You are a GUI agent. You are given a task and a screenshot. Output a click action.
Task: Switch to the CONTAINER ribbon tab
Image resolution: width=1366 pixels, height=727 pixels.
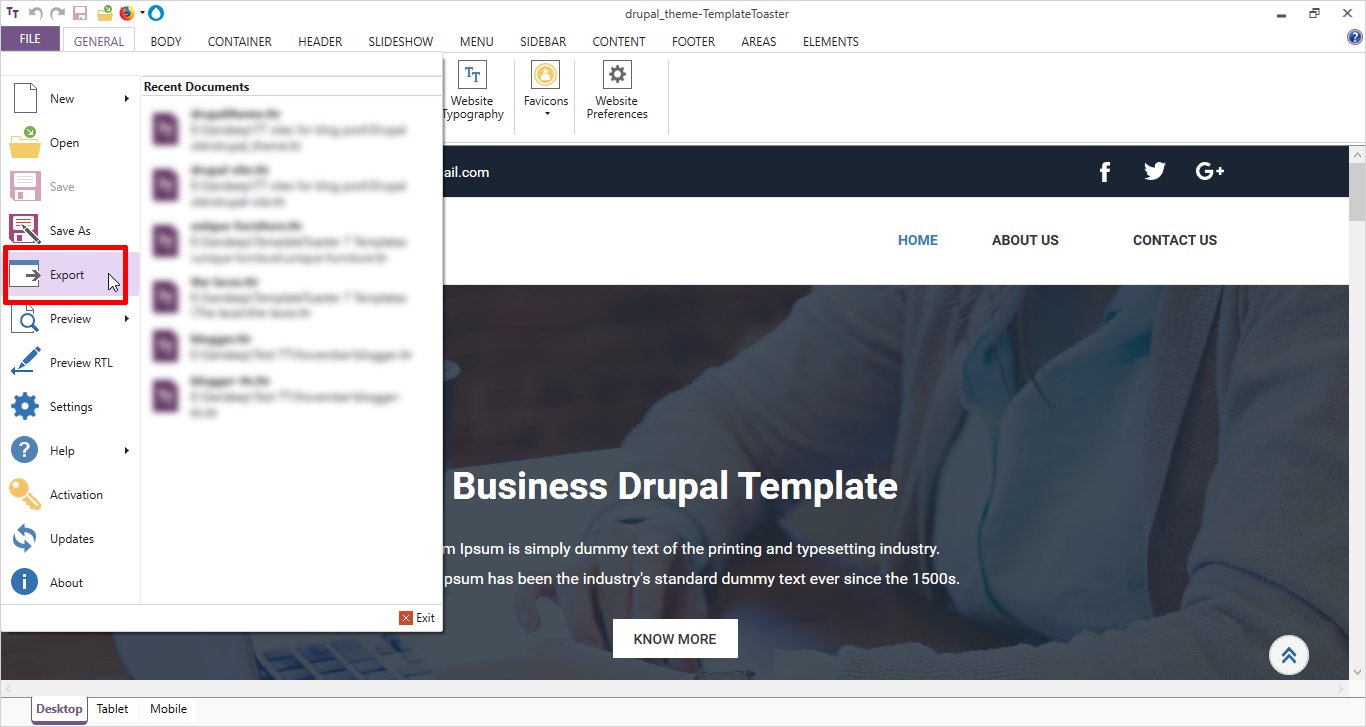pyautogui.click(x=240, y=41)
